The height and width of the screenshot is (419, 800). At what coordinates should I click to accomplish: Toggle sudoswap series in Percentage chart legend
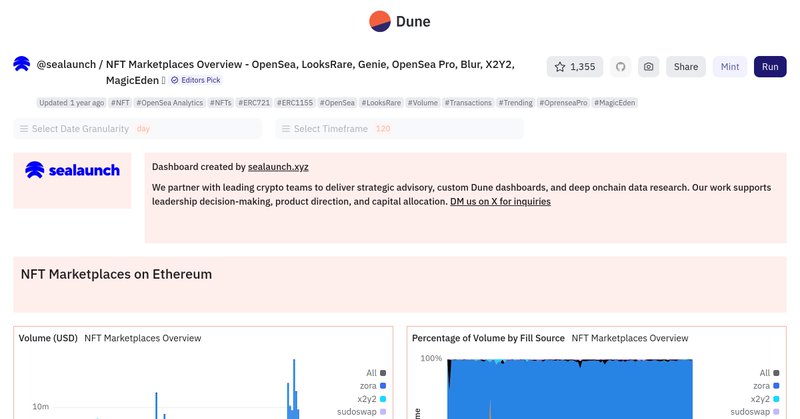pyautogui.click(x=755, y=412)
